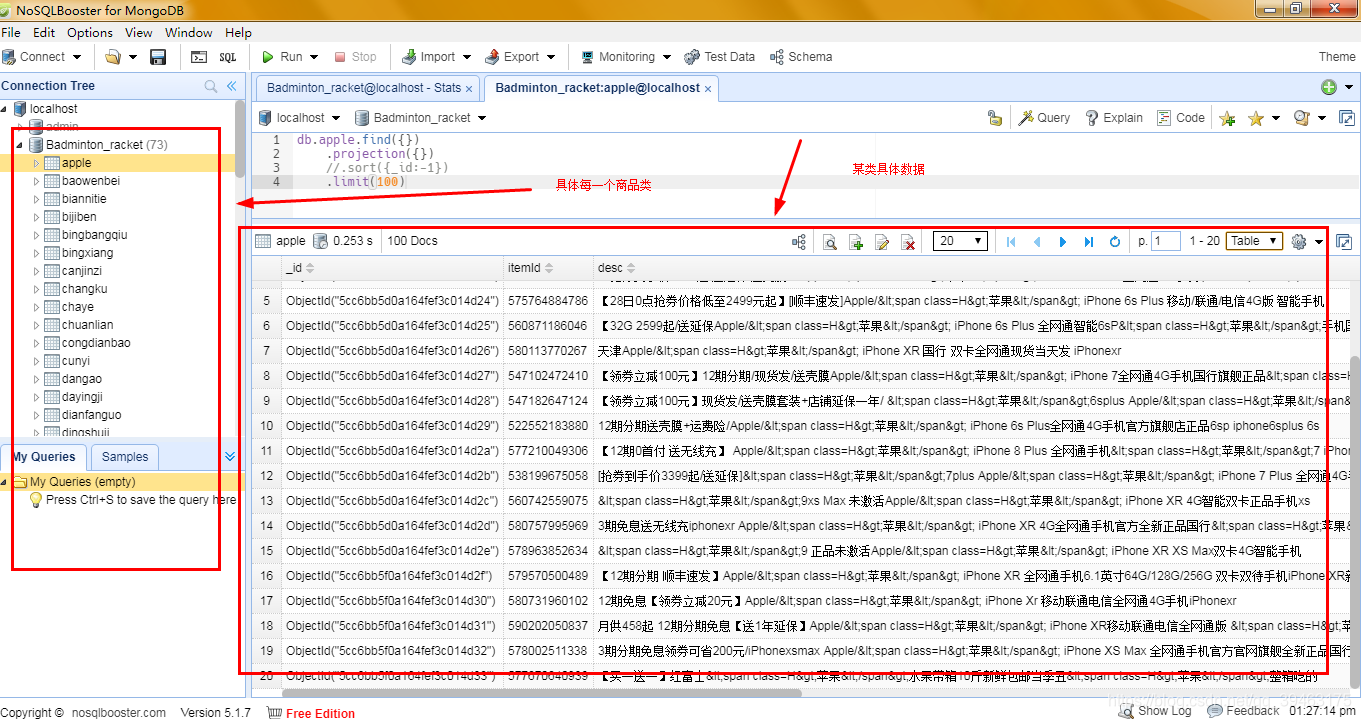The width and height of the screenshot is (1361, 719).
Task: Click the add document icon
Action: (856, 242)
